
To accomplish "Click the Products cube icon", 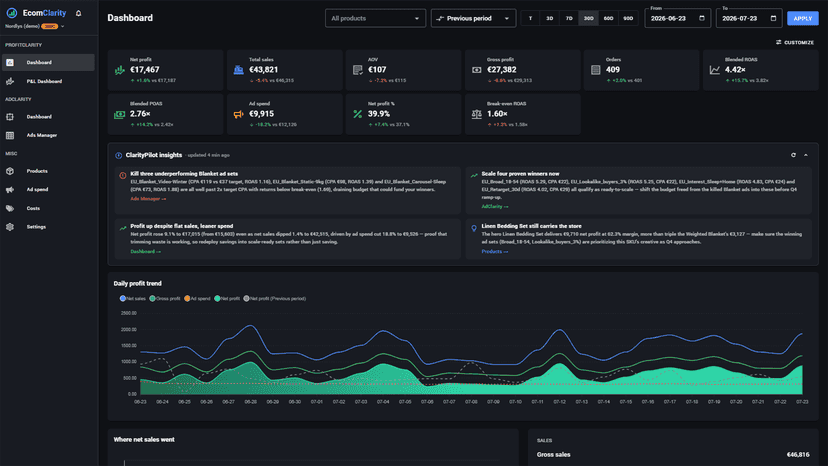I will (10, 171).
